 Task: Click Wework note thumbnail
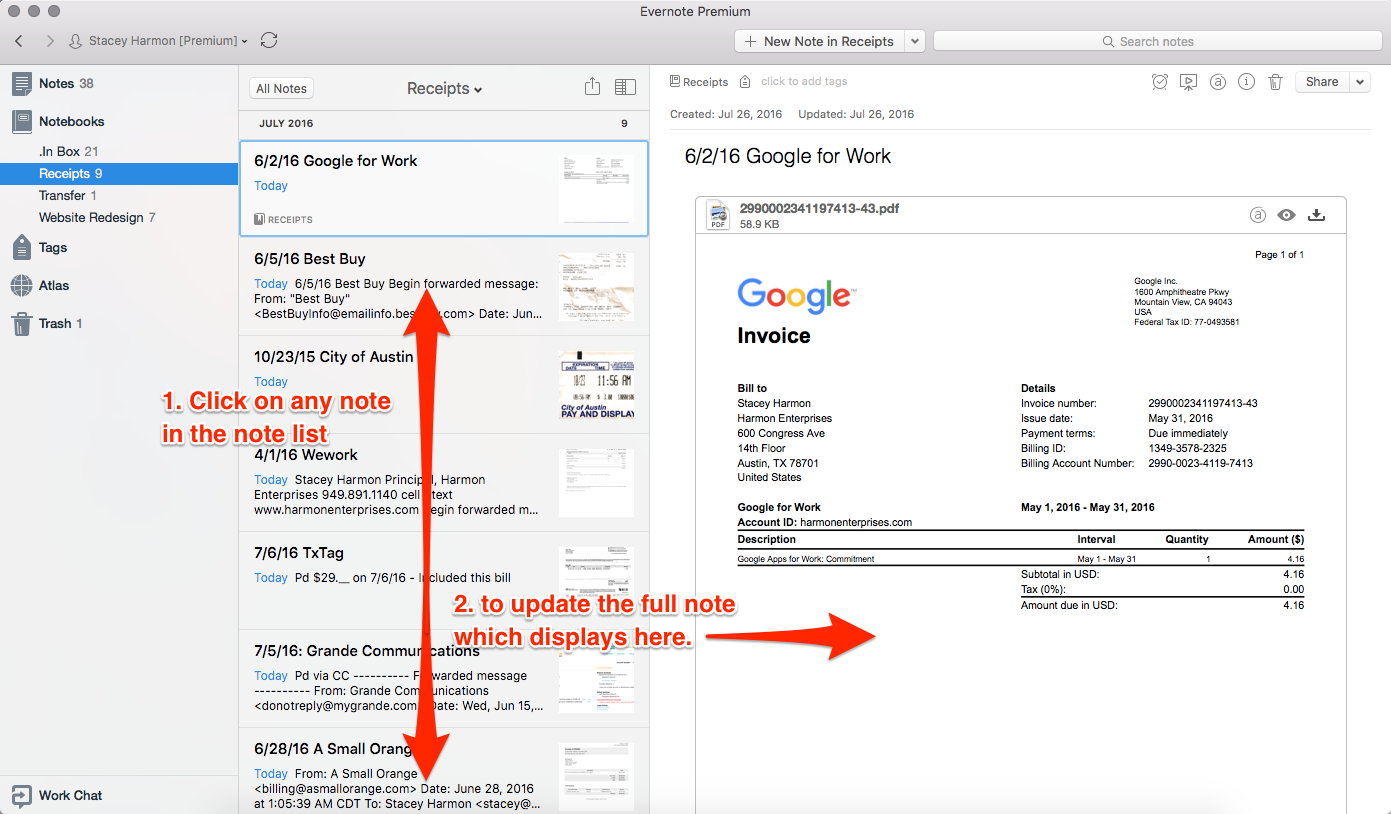pos(597,482)
